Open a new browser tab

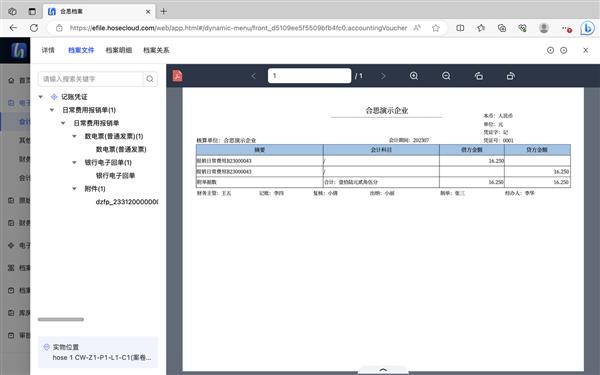[164, 11]
